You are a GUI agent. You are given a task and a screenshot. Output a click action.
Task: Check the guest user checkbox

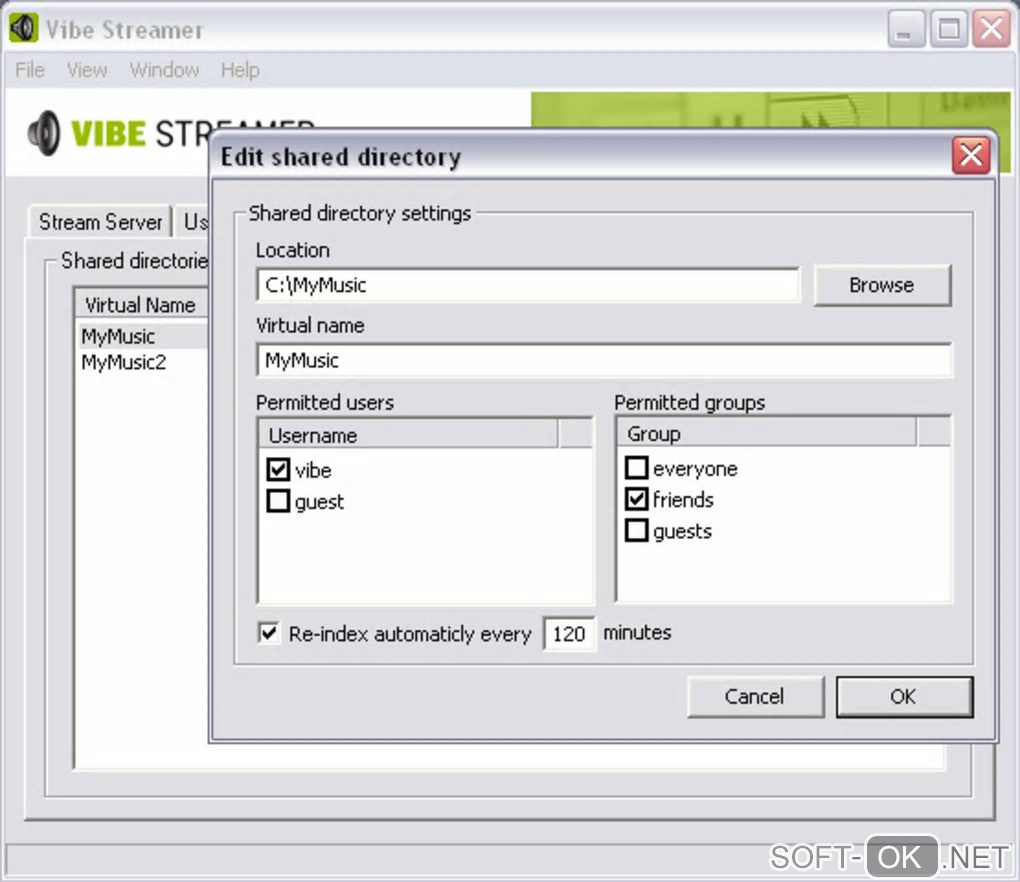tap(278, 501)
